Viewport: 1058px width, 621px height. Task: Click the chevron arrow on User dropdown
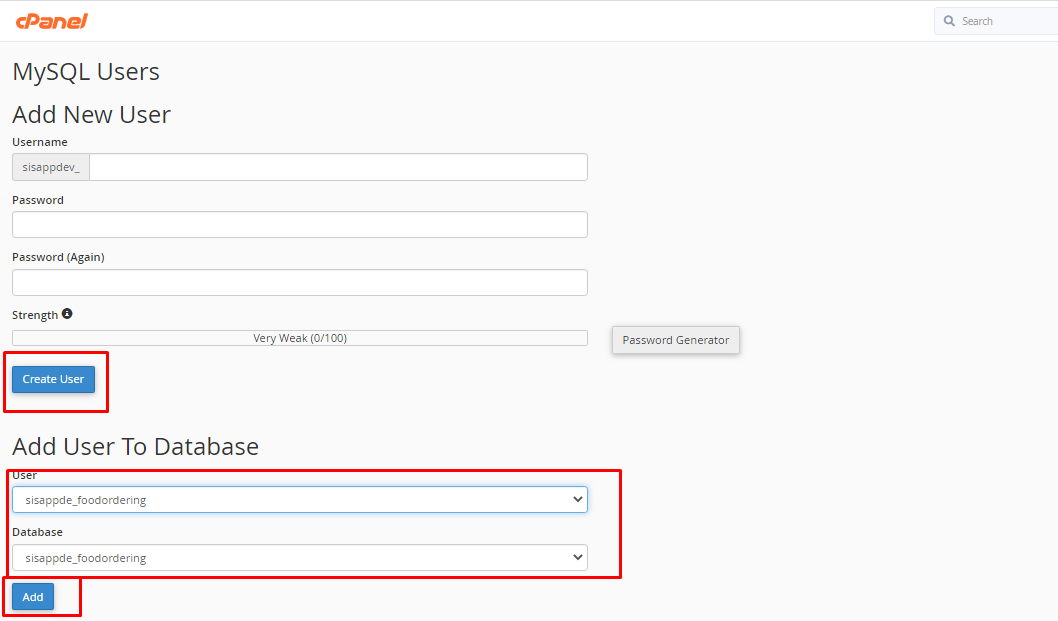click(578, 500)
